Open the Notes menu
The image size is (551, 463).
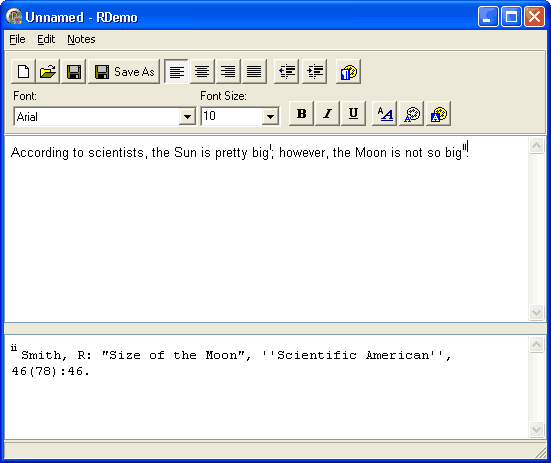coord(81,39)
